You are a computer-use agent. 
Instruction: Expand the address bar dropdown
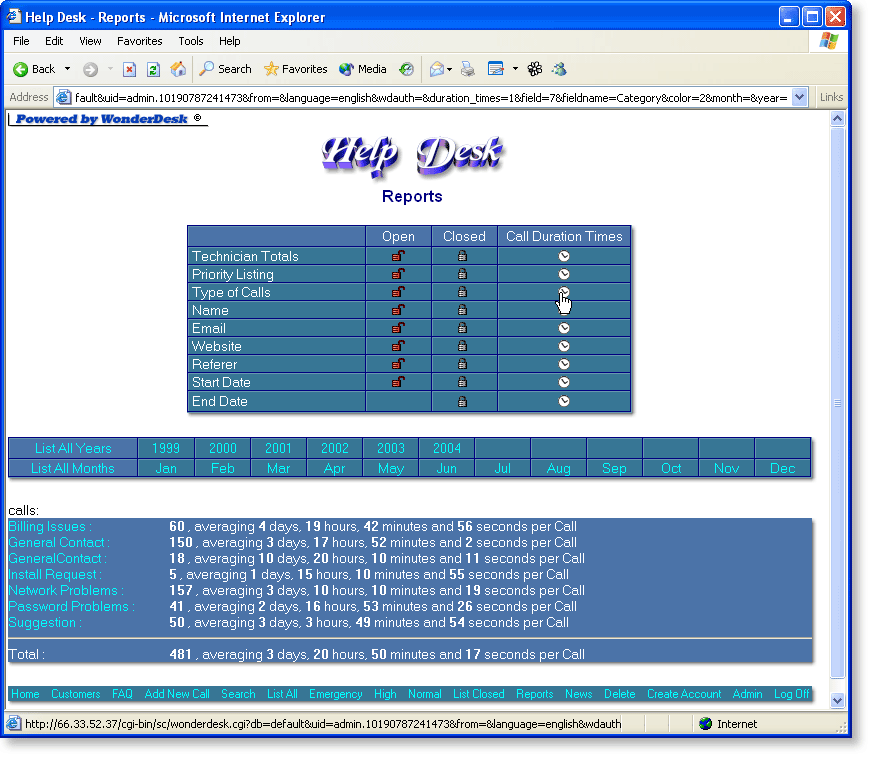pos(799,97)
